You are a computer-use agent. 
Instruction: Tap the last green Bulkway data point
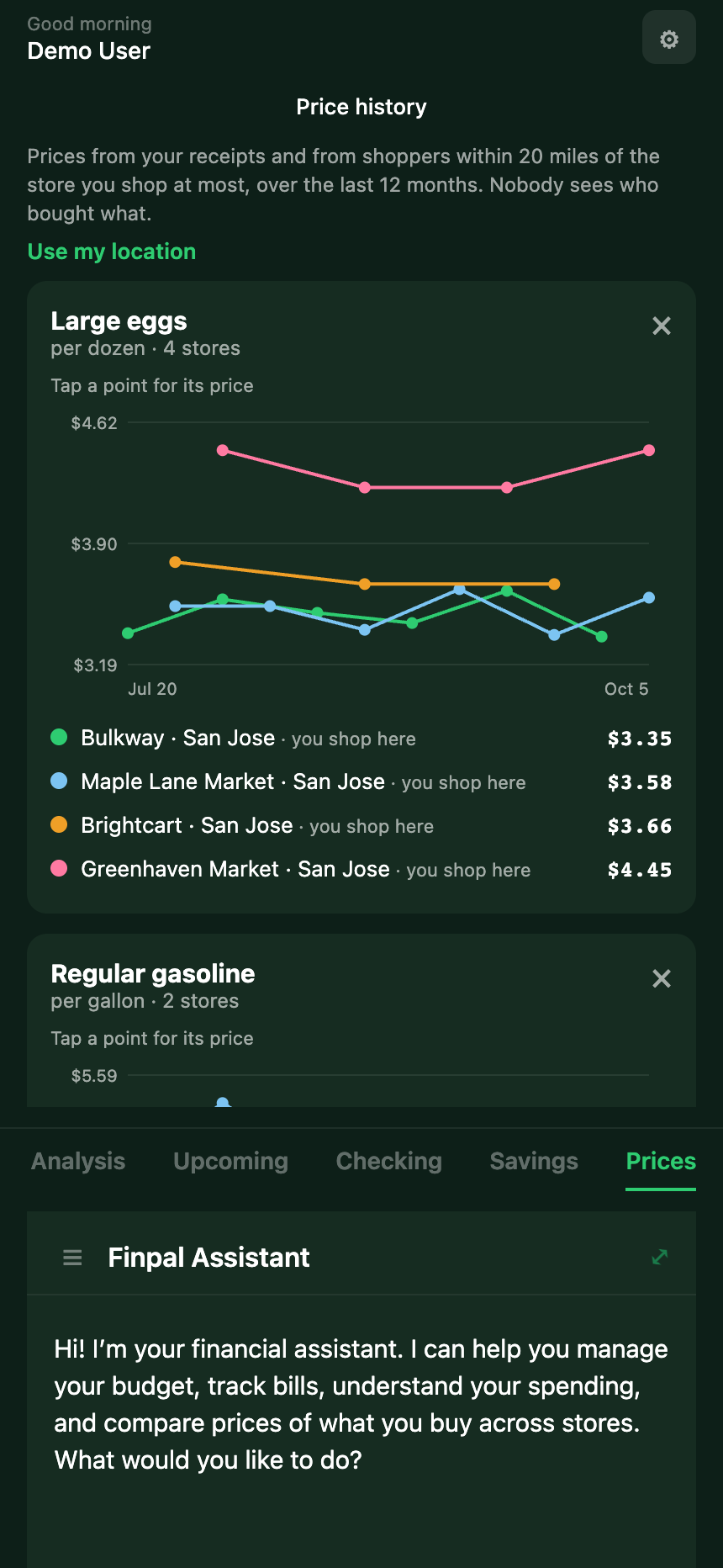tap(602, 637)
